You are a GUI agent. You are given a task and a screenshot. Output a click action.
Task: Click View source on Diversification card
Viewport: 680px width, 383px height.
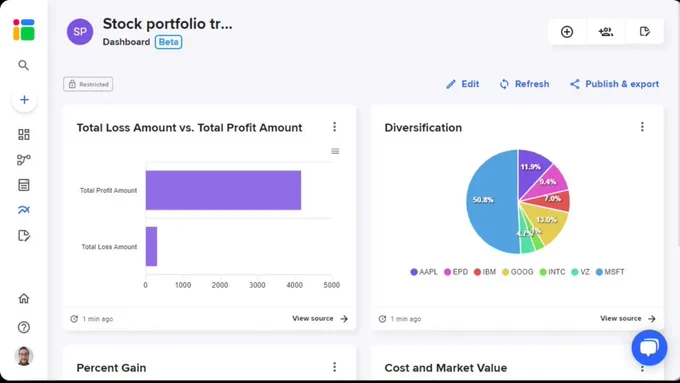(x=628, y=318)
